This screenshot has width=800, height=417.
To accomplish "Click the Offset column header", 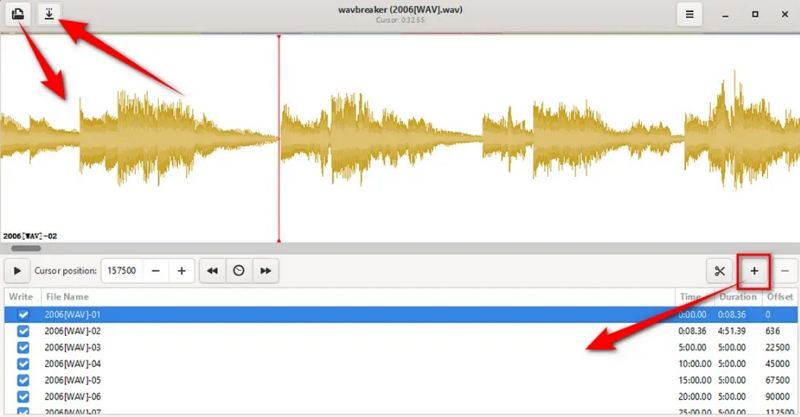I will tap(780, 297).
